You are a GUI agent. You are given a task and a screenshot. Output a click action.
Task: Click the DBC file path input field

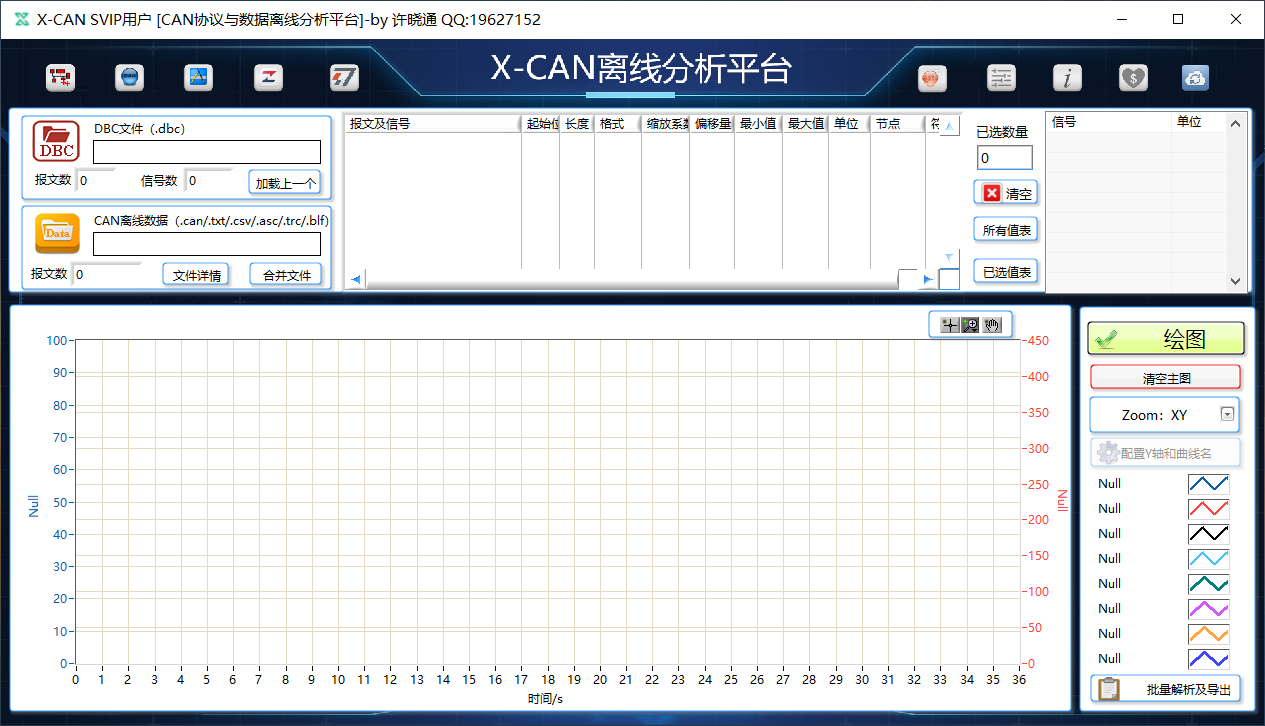tap(207, 153)
